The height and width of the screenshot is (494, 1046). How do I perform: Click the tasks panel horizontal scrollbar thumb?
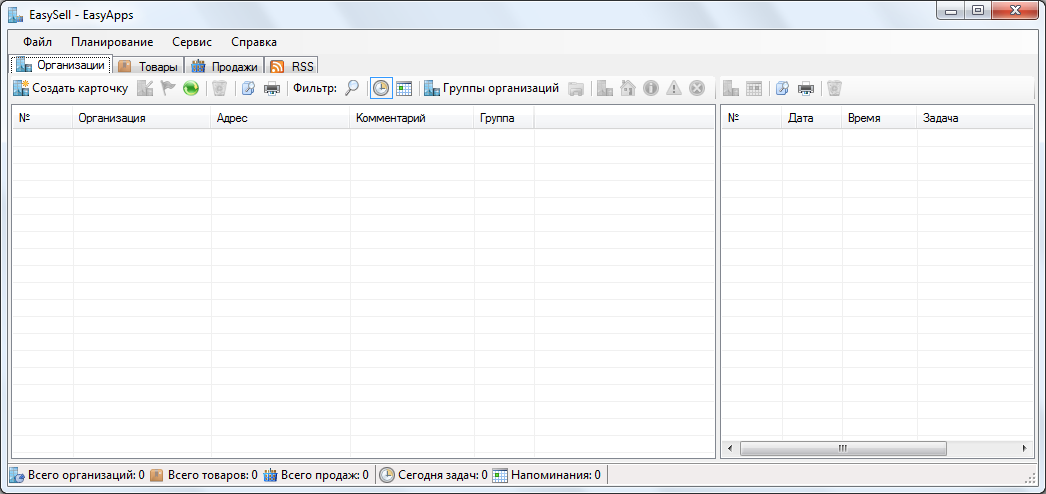coord(843,449)
